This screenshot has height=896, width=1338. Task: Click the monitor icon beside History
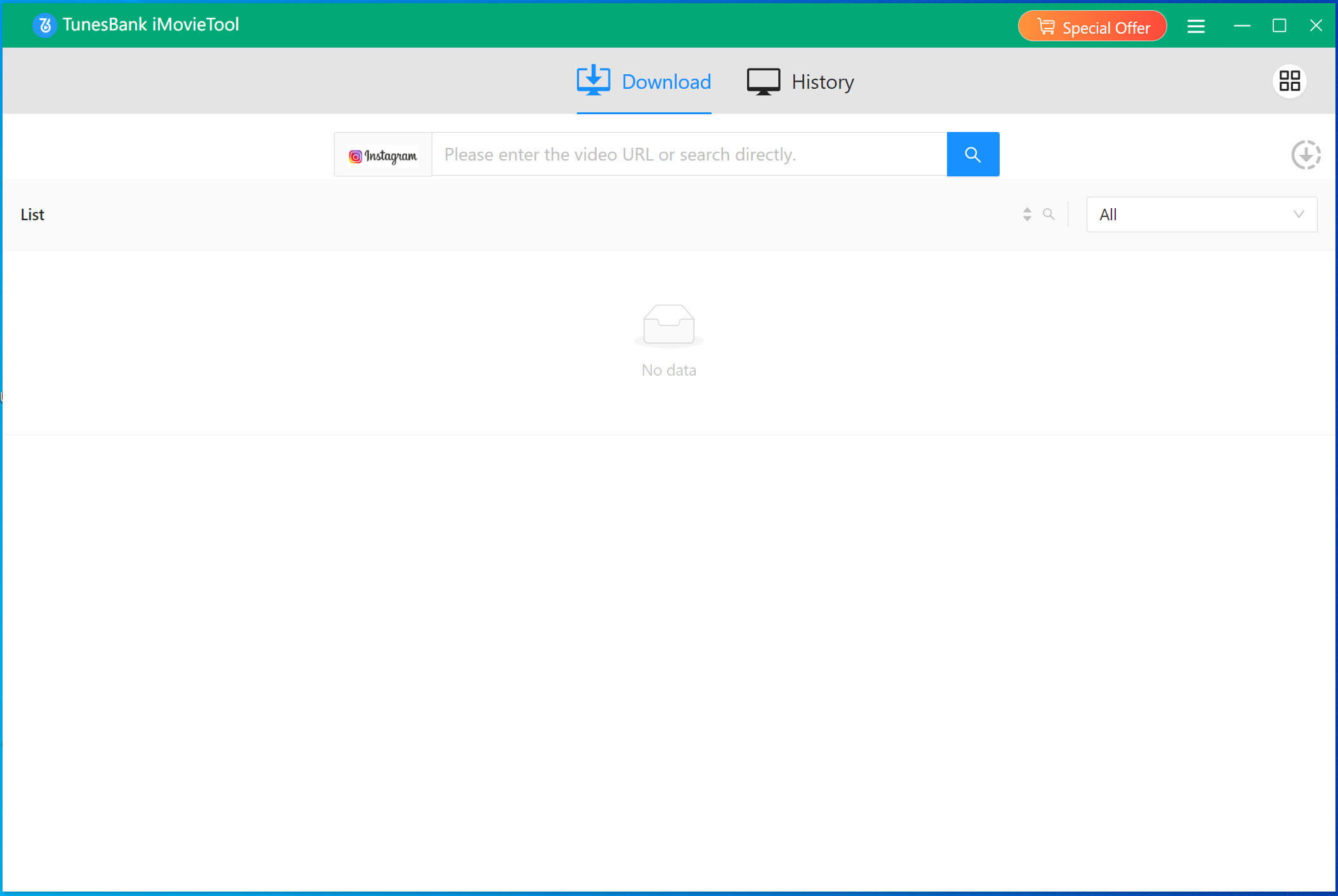click(x=763, y=82)
